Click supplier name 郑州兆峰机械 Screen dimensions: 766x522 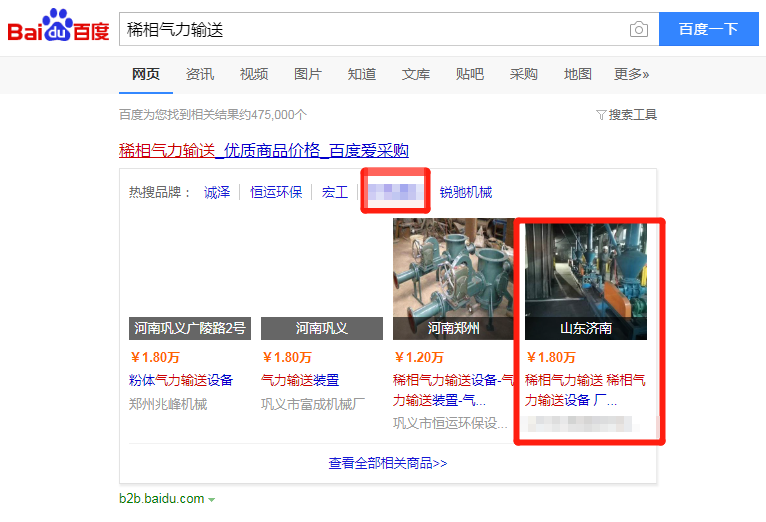(x=168, y=404)
